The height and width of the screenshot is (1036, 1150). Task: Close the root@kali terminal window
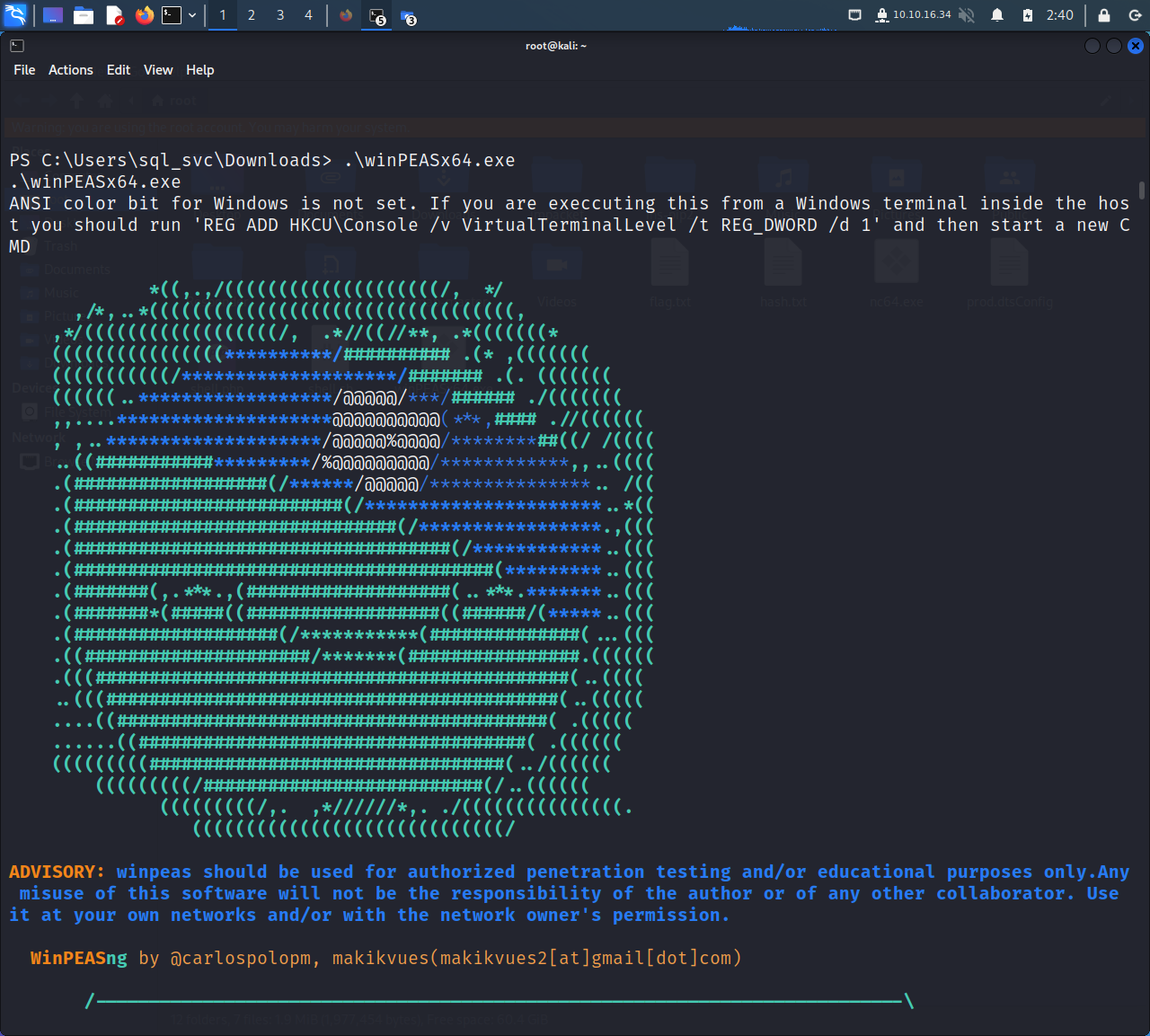(1136, 46)
